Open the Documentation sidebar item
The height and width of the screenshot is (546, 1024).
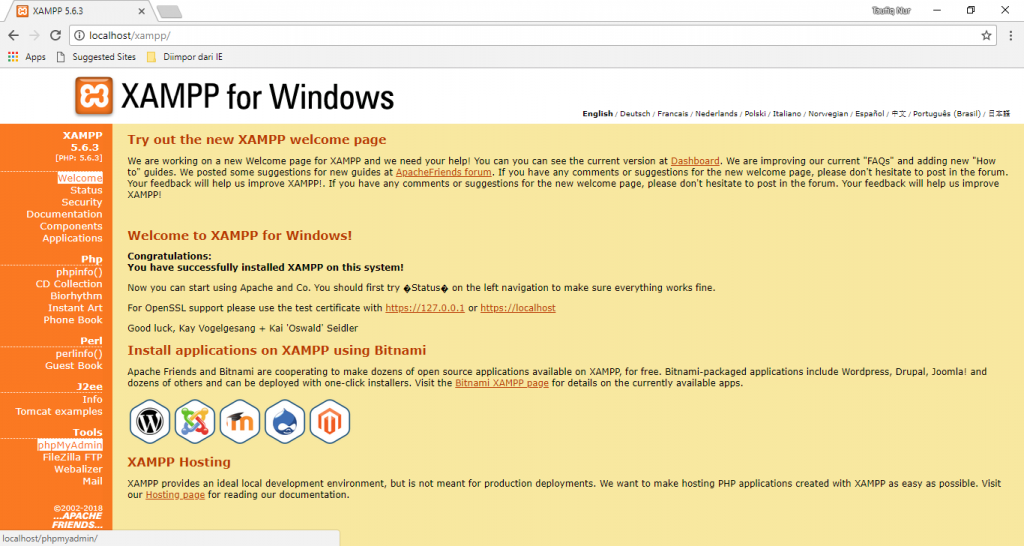point(64,214)
